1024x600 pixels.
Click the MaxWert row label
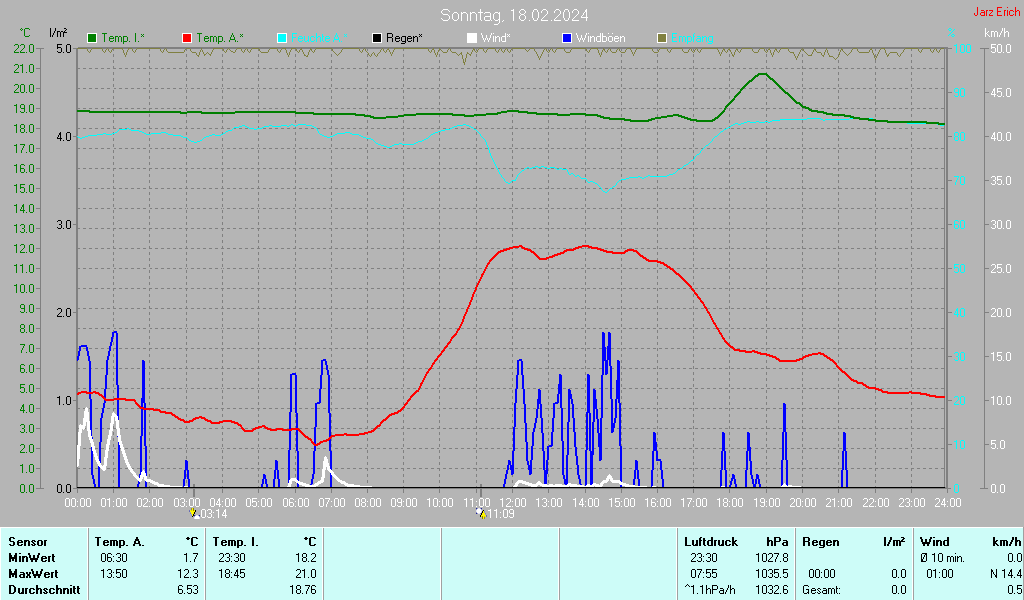(x=33, y=574)
